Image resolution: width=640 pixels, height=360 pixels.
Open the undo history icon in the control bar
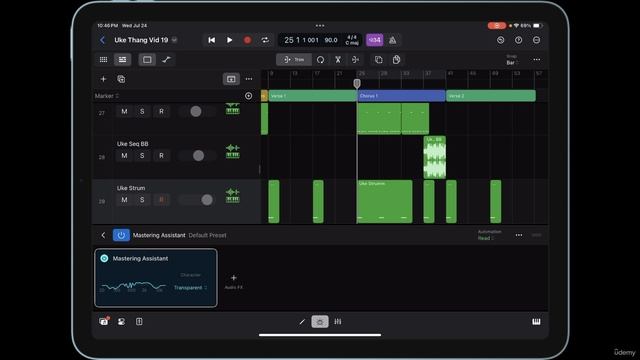tap(500, 40)
